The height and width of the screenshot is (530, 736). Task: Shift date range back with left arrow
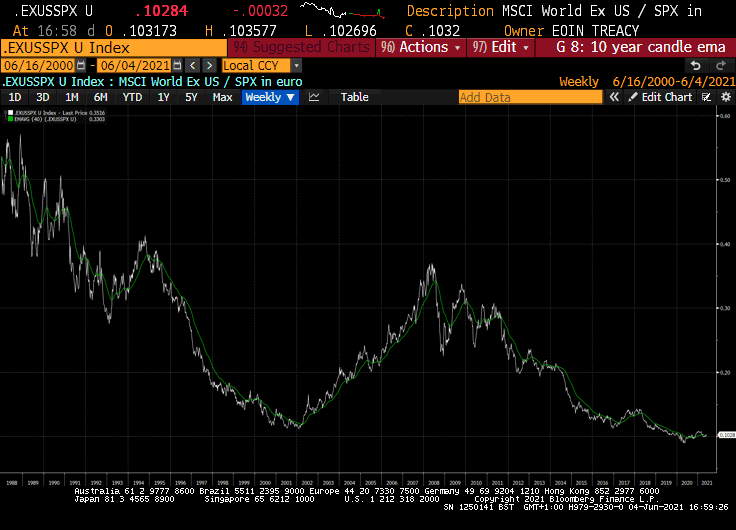pos(192,65)
